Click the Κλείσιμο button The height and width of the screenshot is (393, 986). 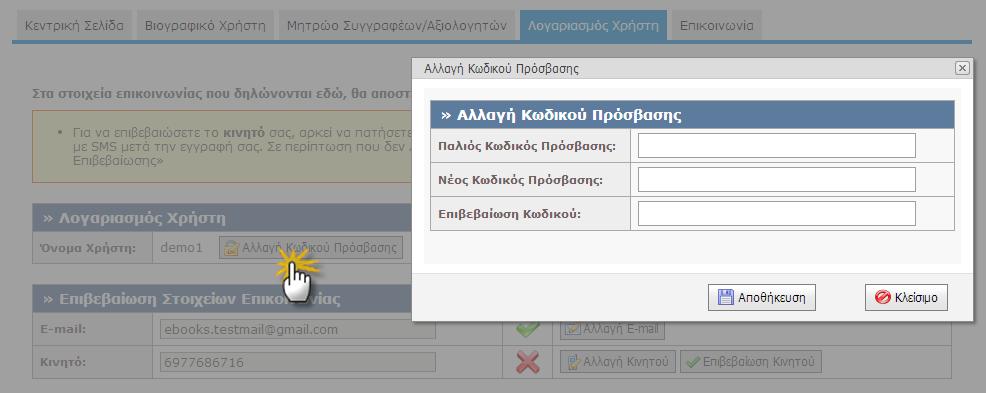pyautogui.click(x=906, y=297)
